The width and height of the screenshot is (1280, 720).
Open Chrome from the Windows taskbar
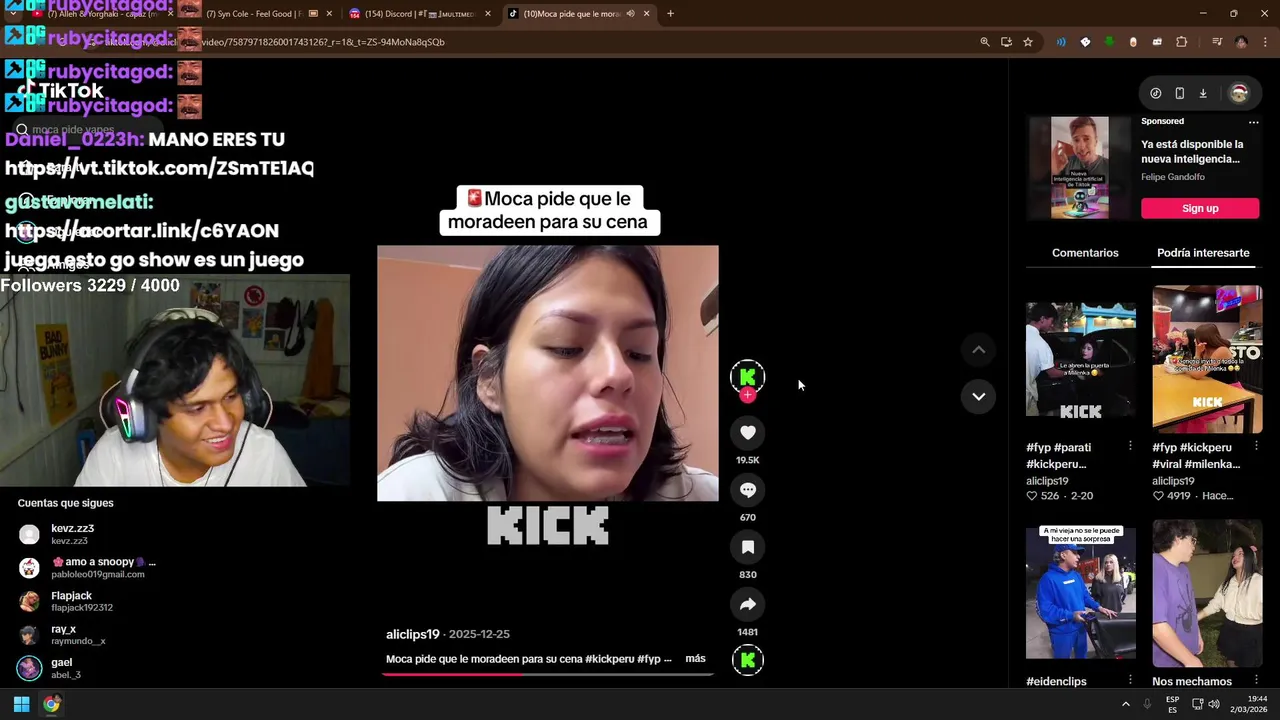coord(51,704)
